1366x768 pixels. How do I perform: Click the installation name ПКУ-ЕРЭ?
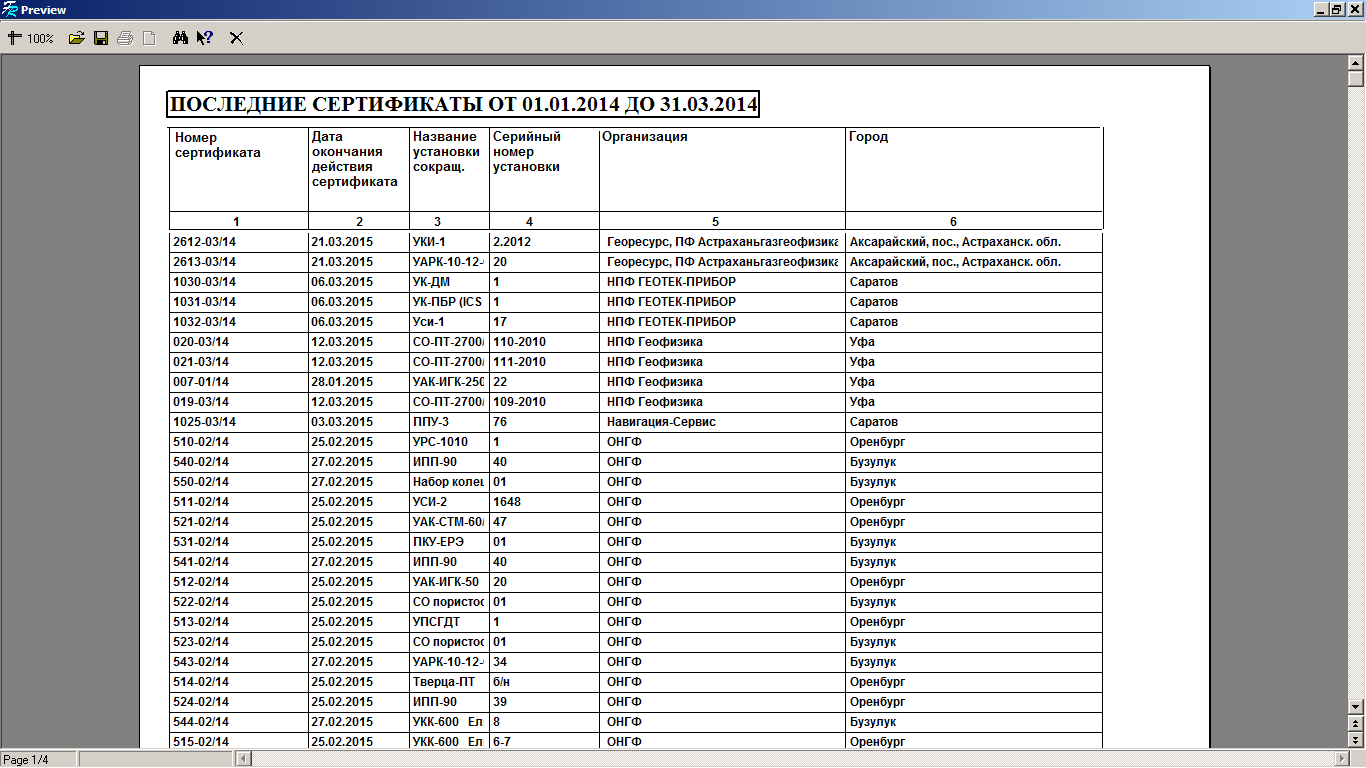437,542
